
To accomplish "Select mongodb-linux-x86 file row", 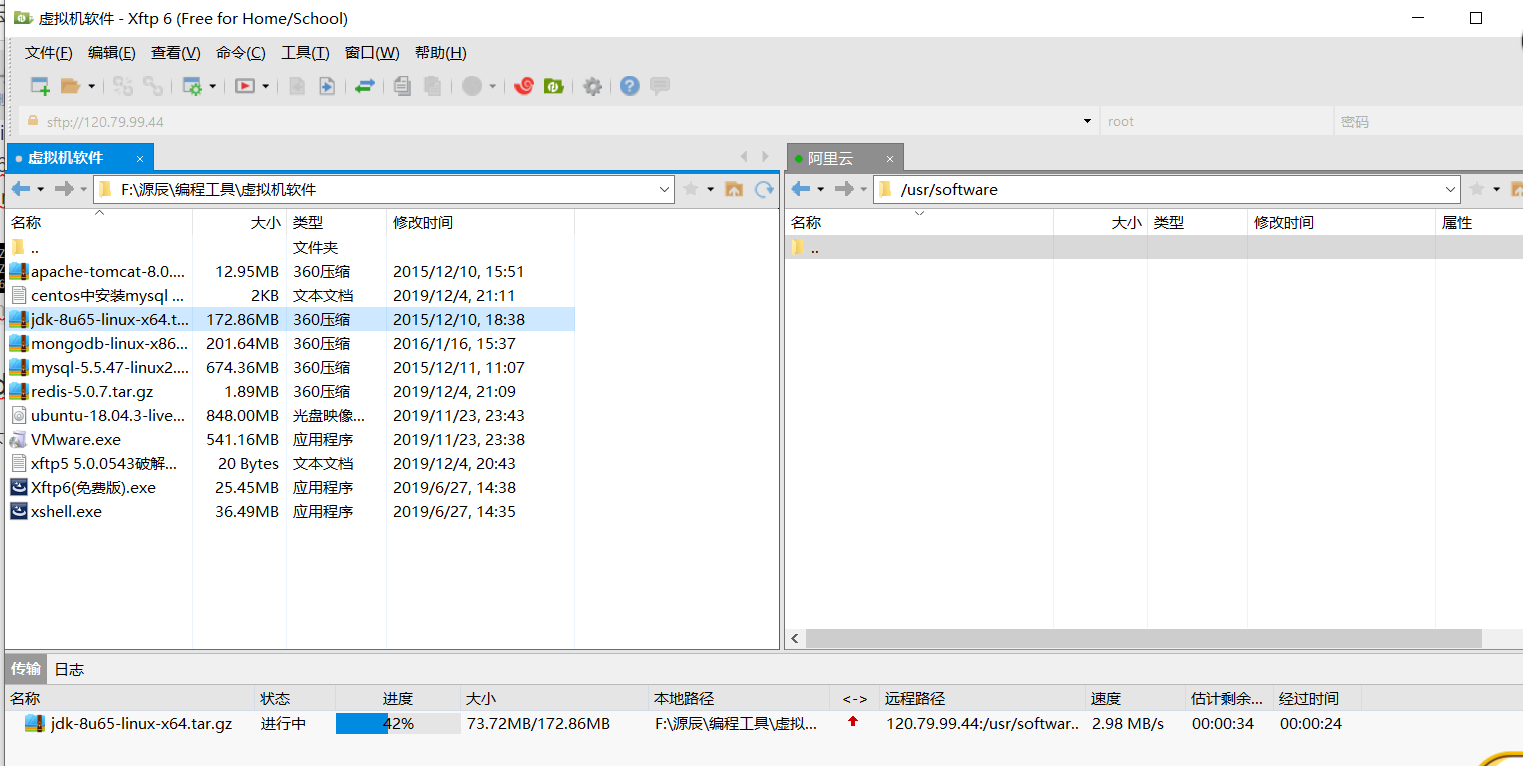I will coord(290,343).
